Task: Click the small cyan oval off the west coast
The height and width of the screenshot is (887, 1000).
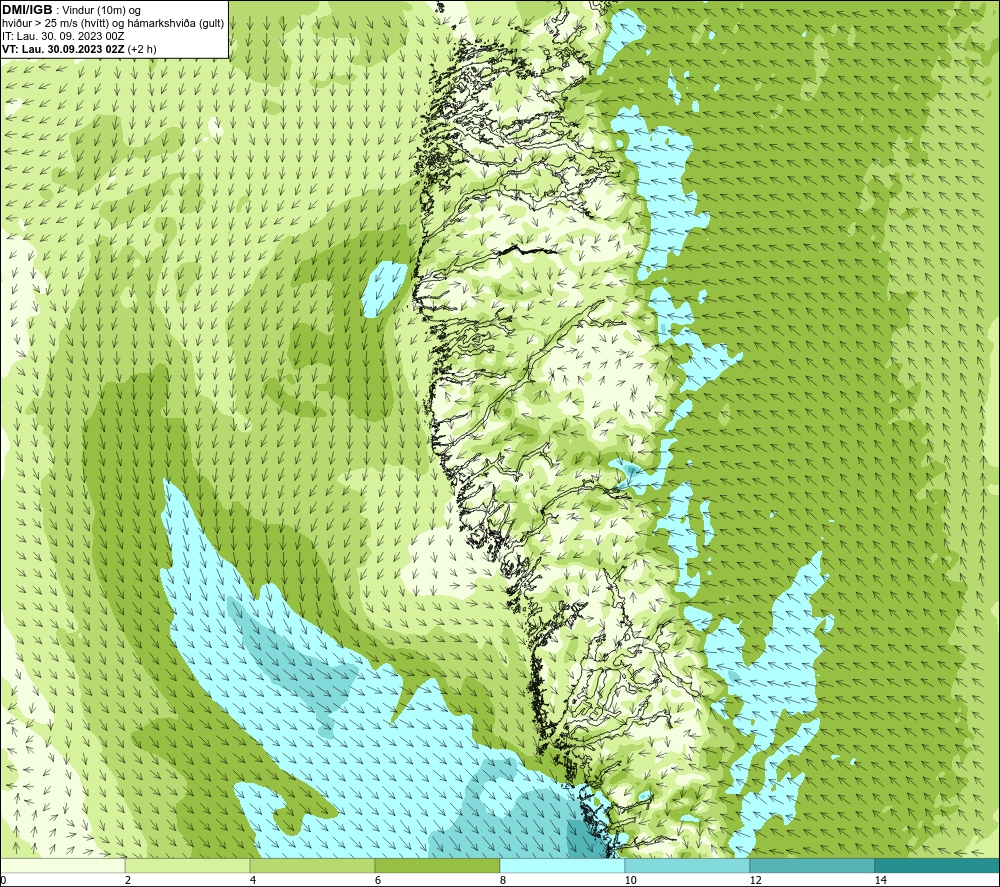Action: (x=385, y=288)
